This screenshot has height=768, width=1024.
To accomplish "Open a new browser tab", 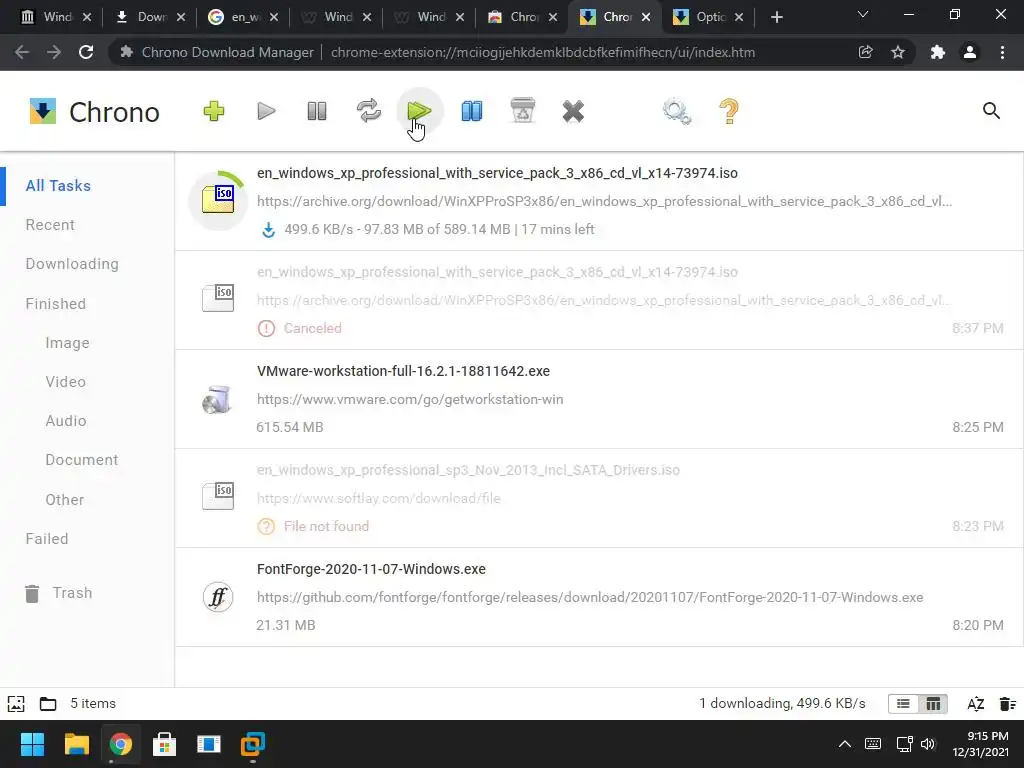I will pyautogui.click(x=776, y=17).
